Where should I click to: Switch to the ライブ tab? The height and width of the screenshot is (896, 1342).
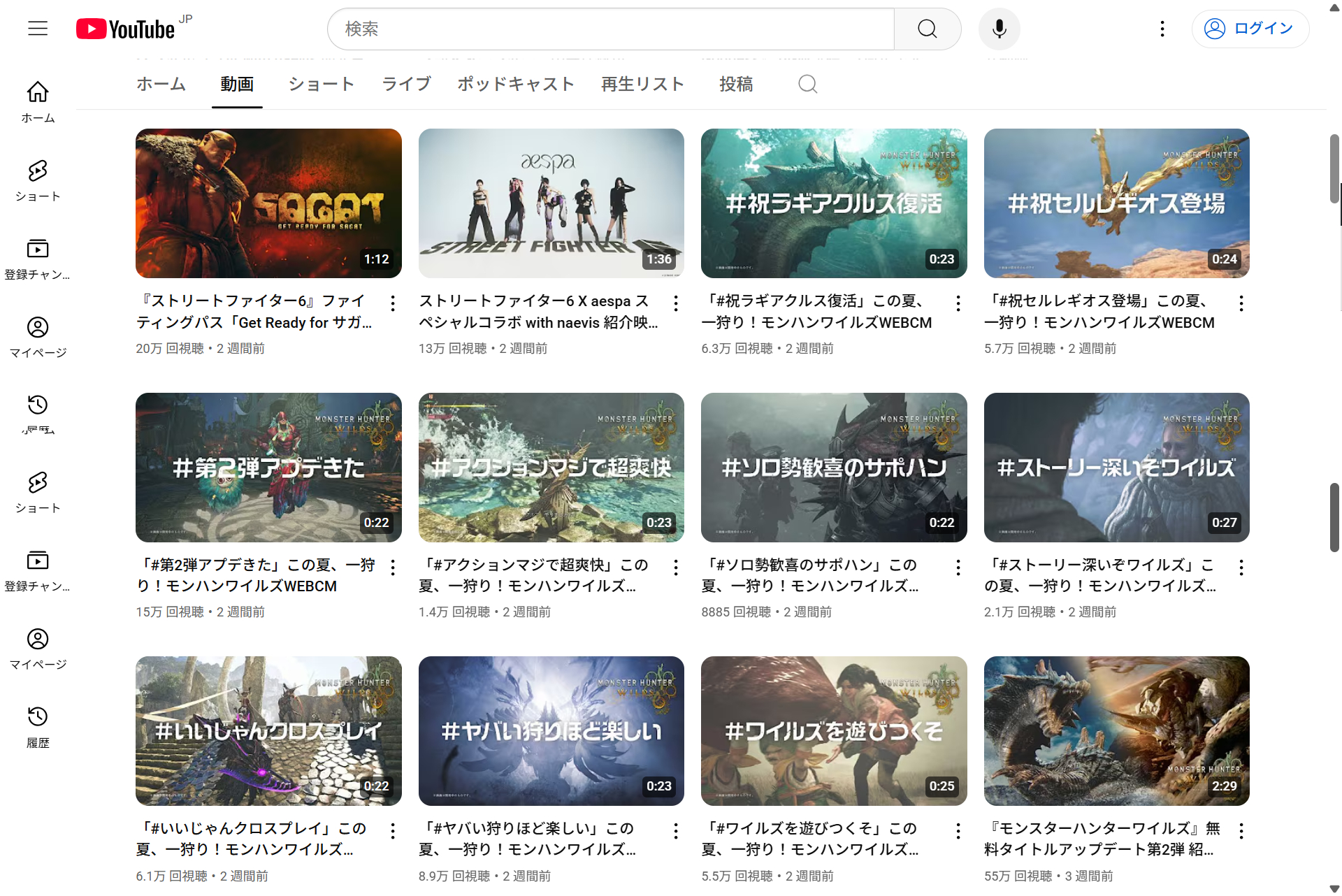(406, 85)
